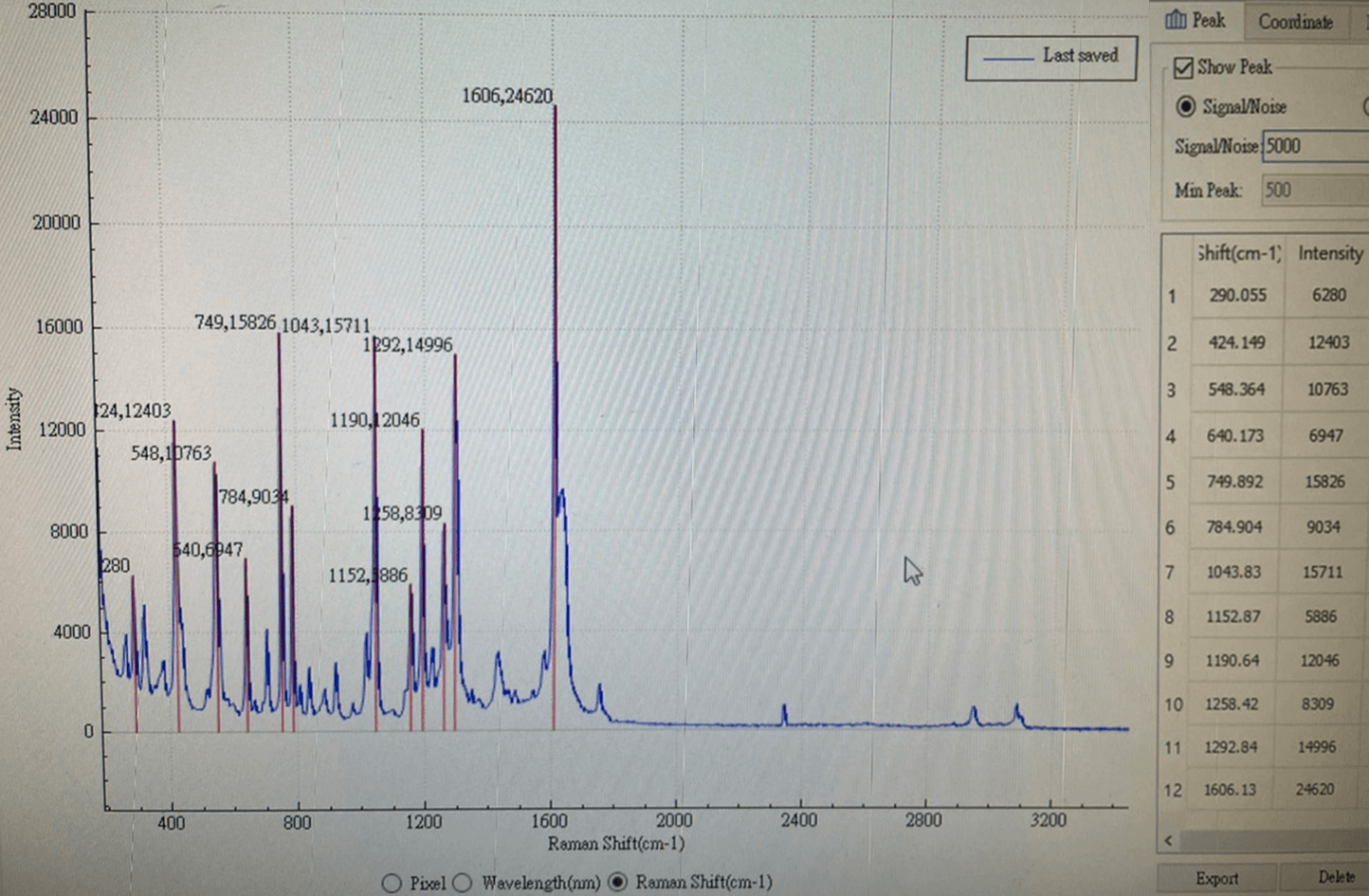The image size is (1369, 896).
Task: Select peak table row 11 with shift 1292.84
Action: point(1265,747)
